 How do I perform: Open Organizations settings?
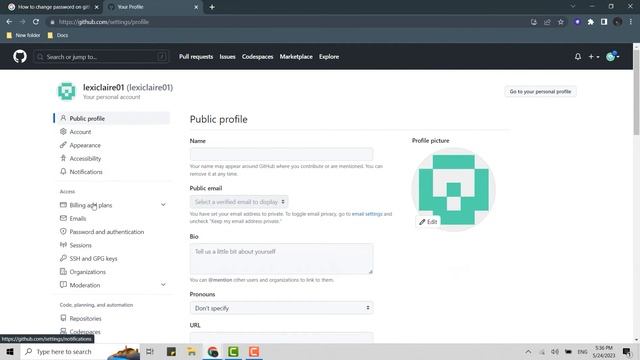coord(87,272)
